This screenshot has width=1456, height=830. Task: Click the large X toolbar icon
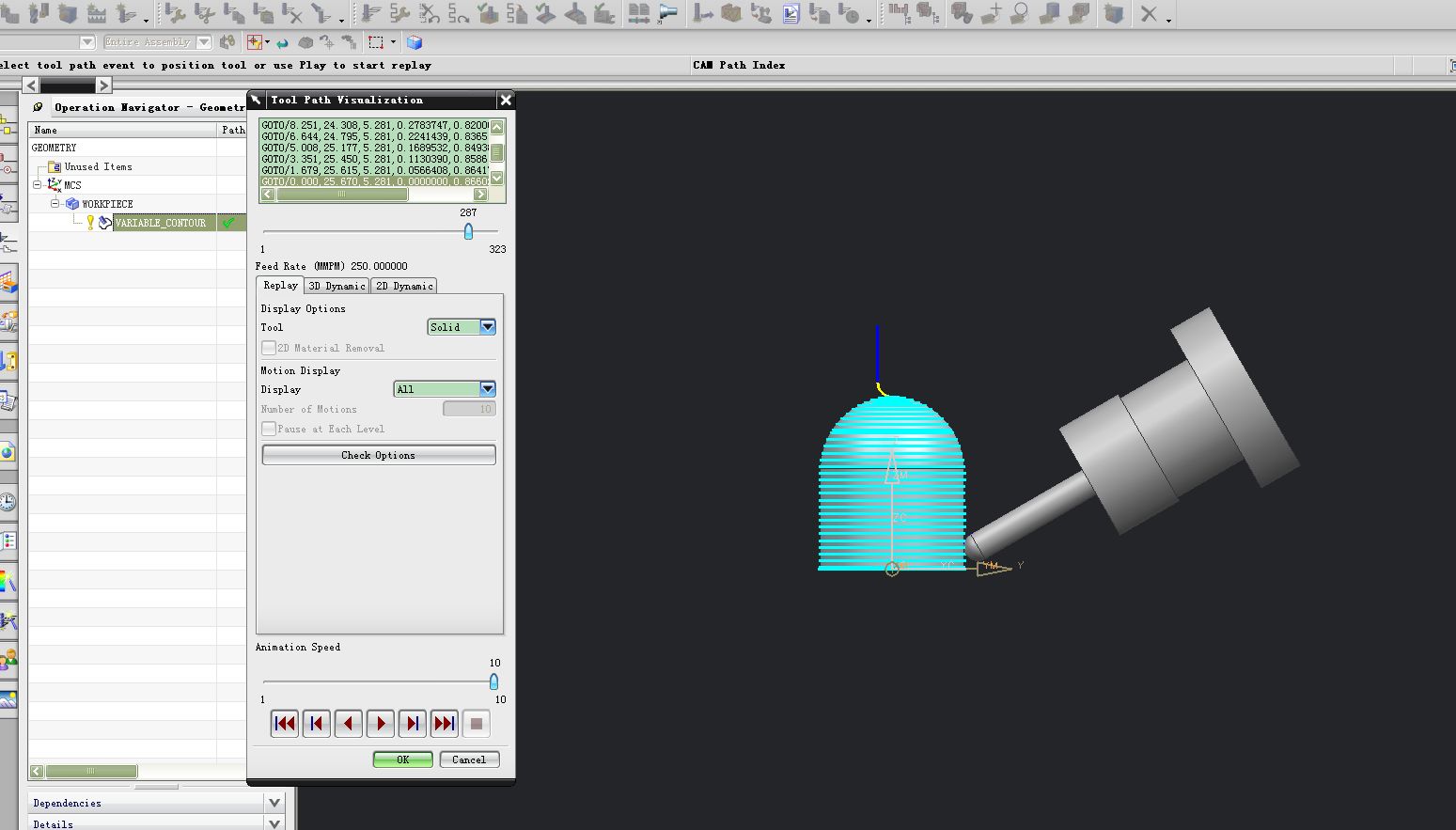tap(1149, 13)
